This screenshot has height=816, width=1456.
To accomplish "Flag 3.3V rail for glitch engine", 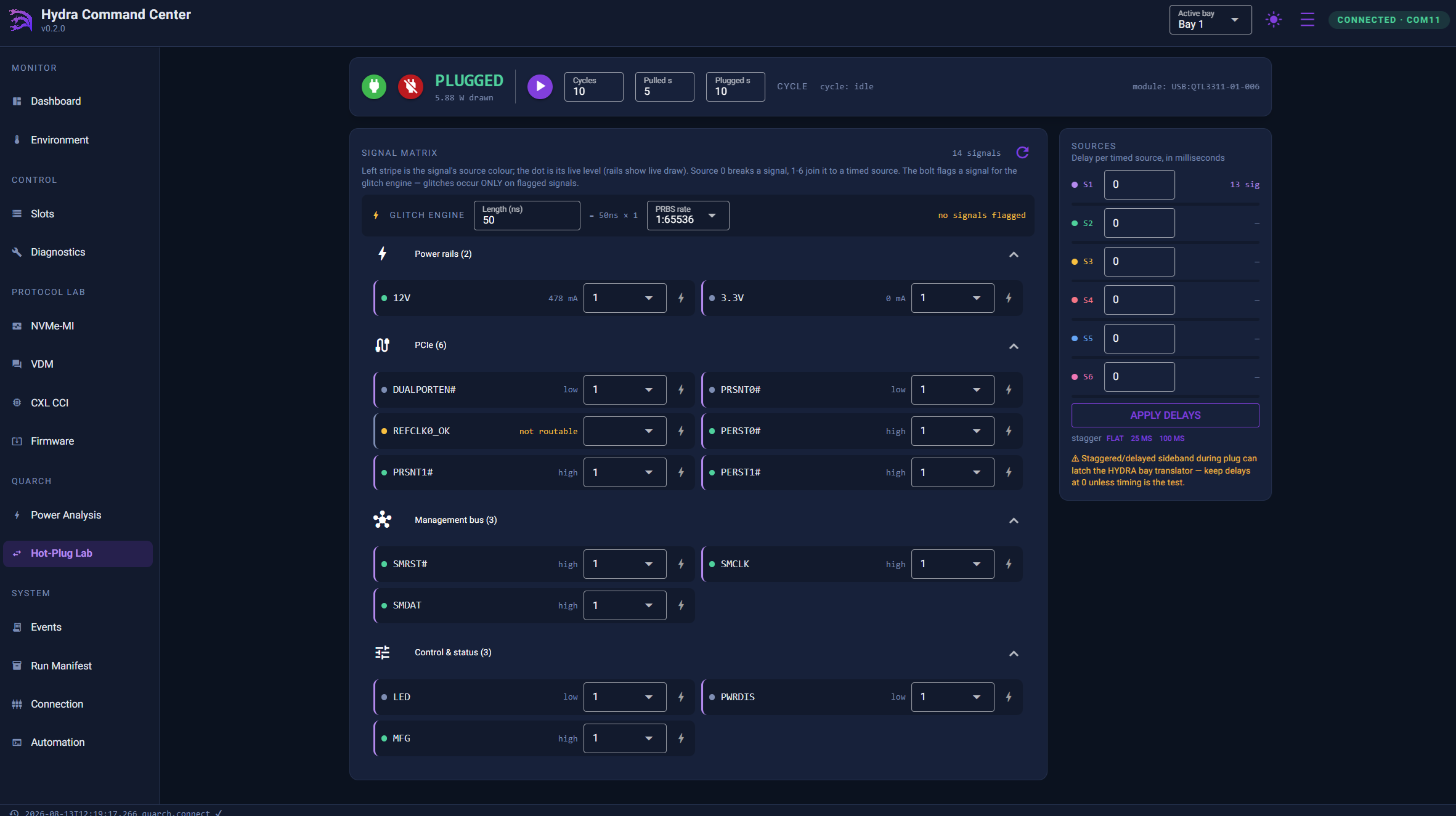I will point(1009,298).
